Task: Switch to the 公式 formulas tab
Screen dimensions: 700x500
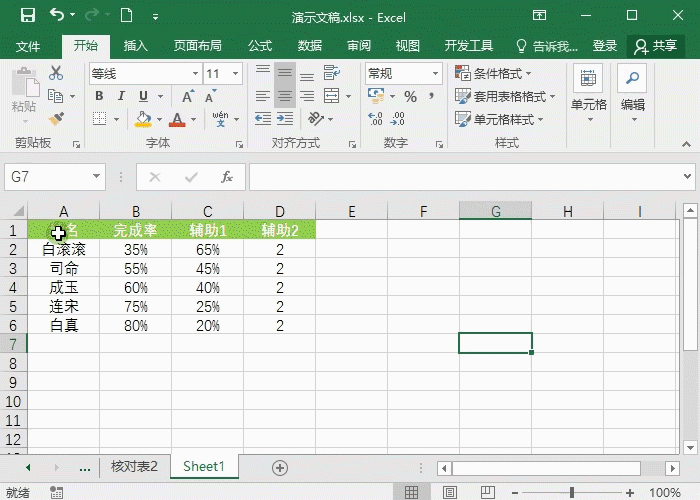Action: tap(260, 46)
